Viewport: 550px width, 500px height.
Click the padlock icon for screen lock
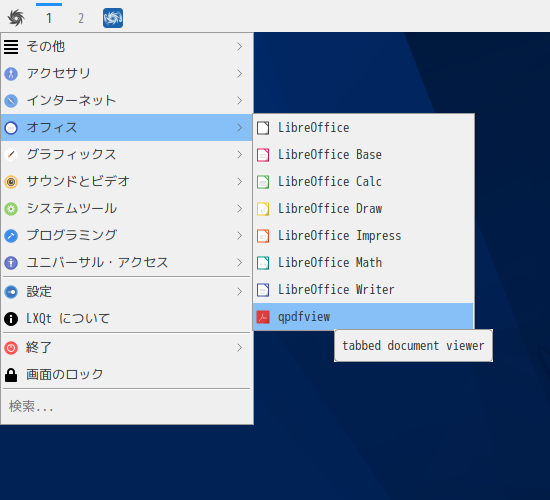(11, 375)
